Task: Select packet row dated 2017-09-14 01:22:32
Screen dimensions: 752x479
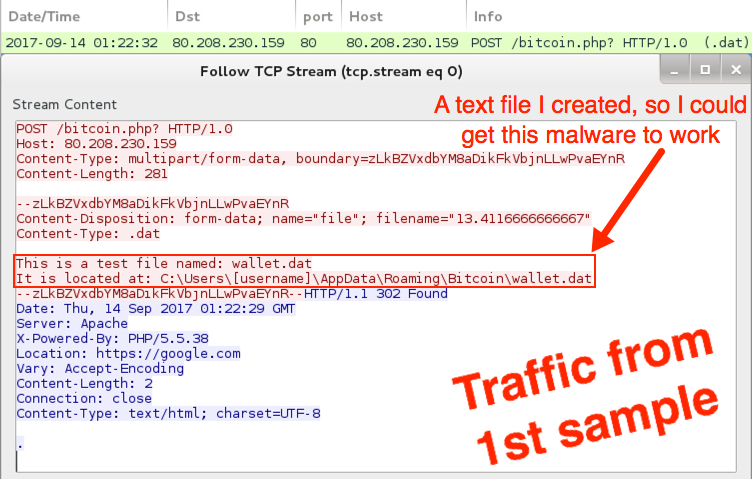Action: tap(376, 43)
